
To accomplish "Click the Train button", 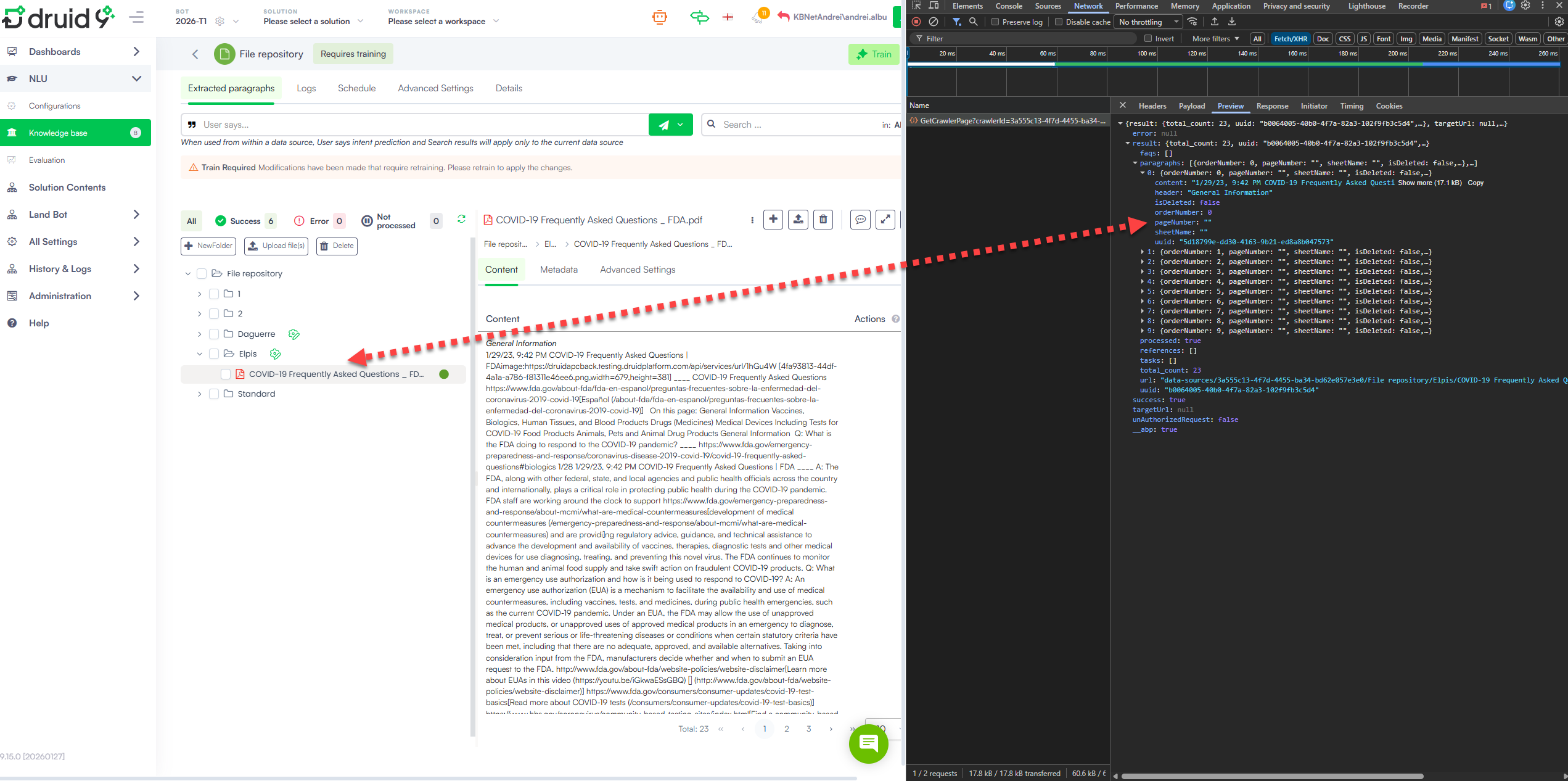I will [874, 54].
